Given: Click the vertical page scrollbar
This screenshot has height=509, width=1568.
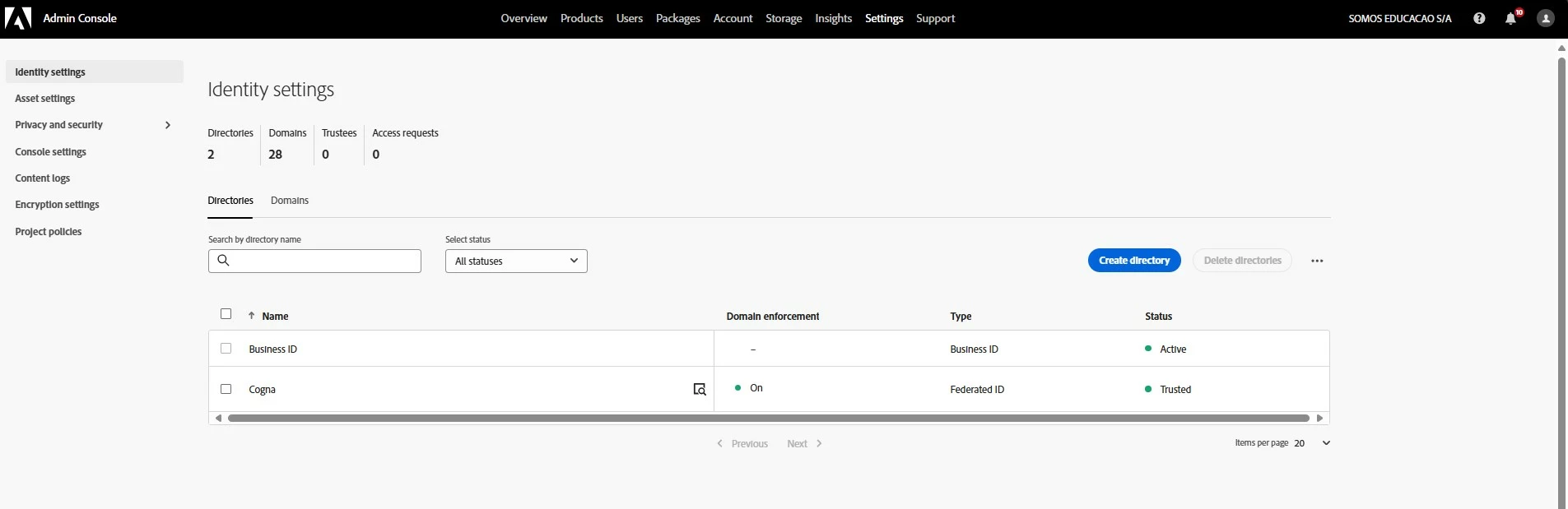Looking at the screenshot, I should tap(1561, 282).
